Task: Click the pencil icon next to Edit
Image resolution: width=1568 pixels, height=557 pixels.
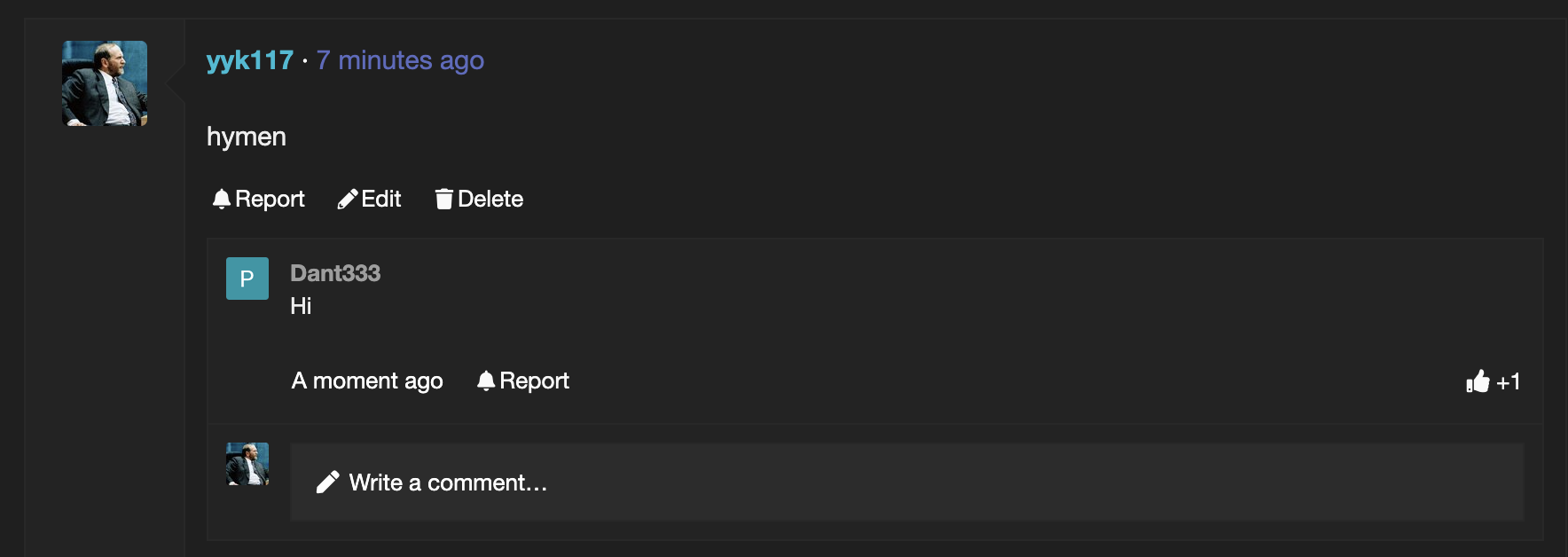Action: coord(348,199)
